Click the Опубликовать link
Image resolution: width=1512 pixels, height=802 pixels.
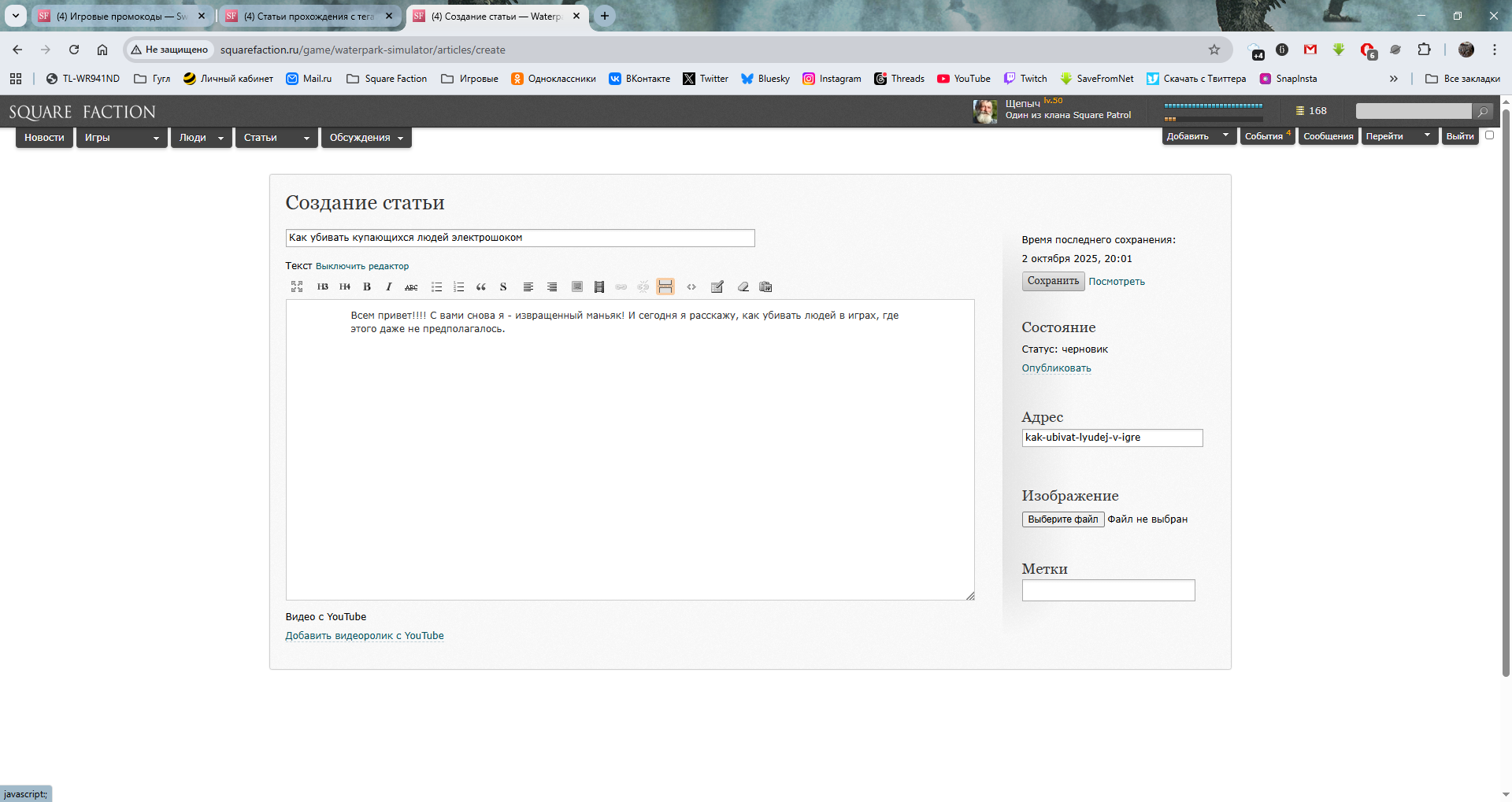[1056, 368]
